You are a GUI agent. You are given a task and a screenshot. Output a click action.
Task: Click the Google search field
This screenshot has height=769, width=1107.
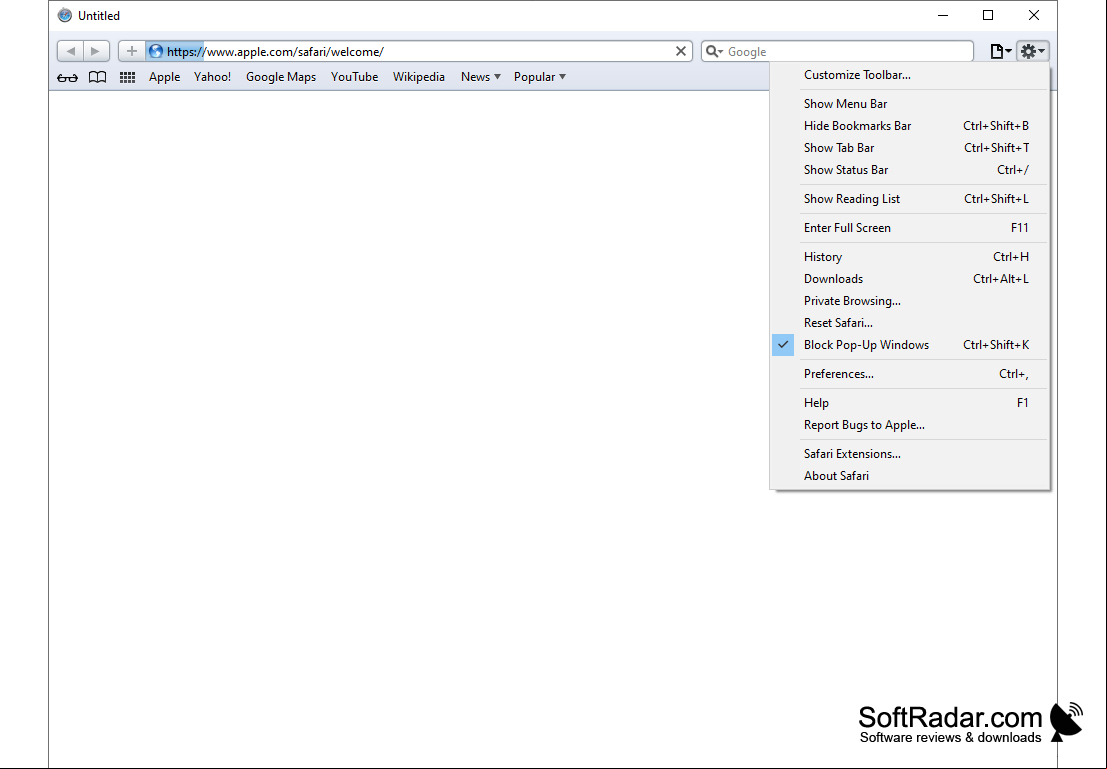click(x=837, y=52)
